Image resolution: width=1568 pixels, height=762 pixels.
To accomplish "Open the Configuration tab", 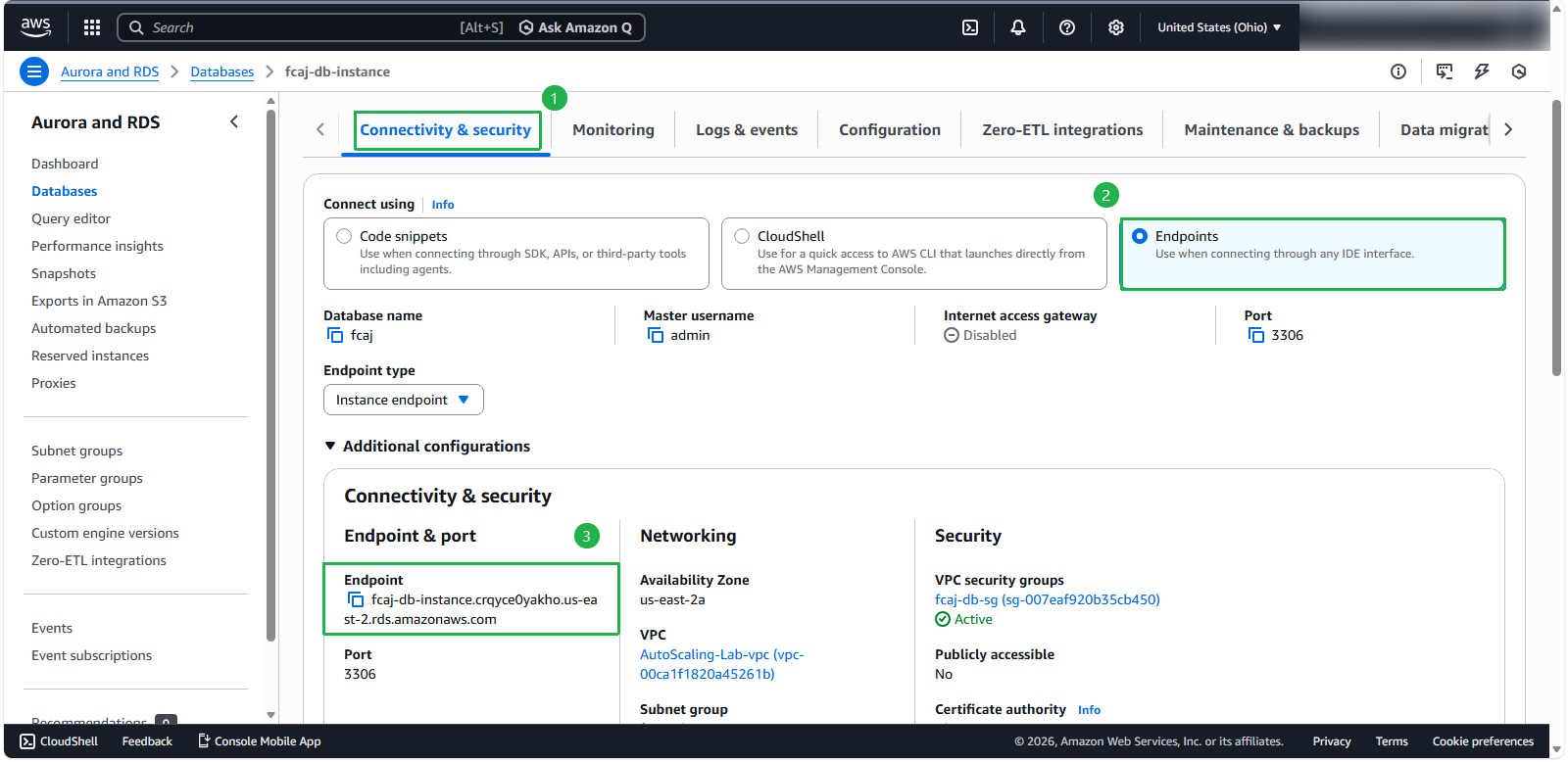I will pos(890,129).
